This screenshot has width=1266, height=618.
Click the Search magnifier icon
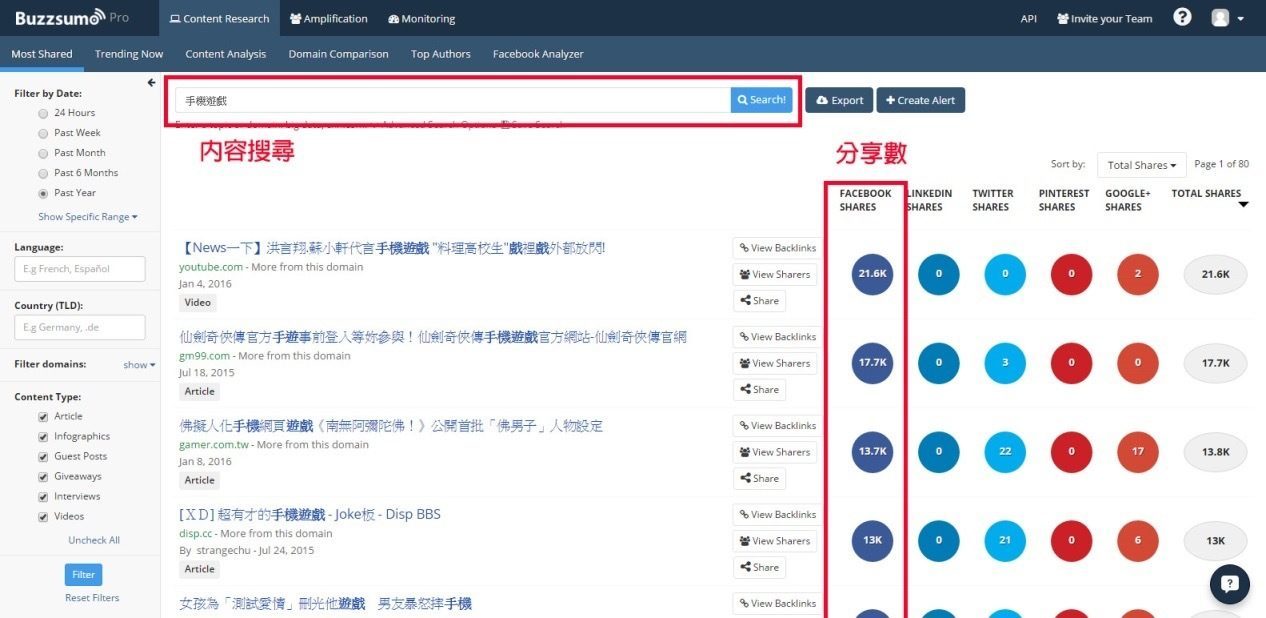coord(746,99)
